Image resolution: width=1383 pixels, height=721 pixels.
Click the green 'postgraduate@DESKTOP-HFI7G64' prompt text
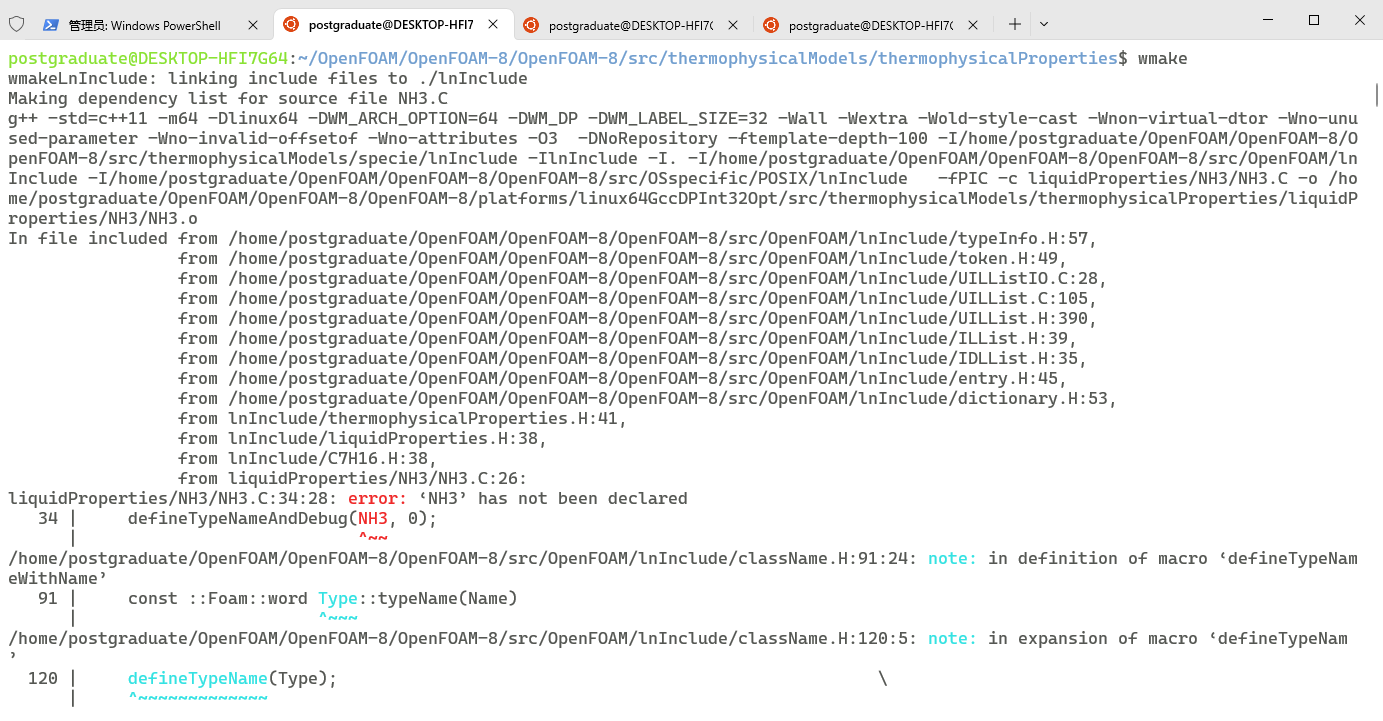pos(148,59)
